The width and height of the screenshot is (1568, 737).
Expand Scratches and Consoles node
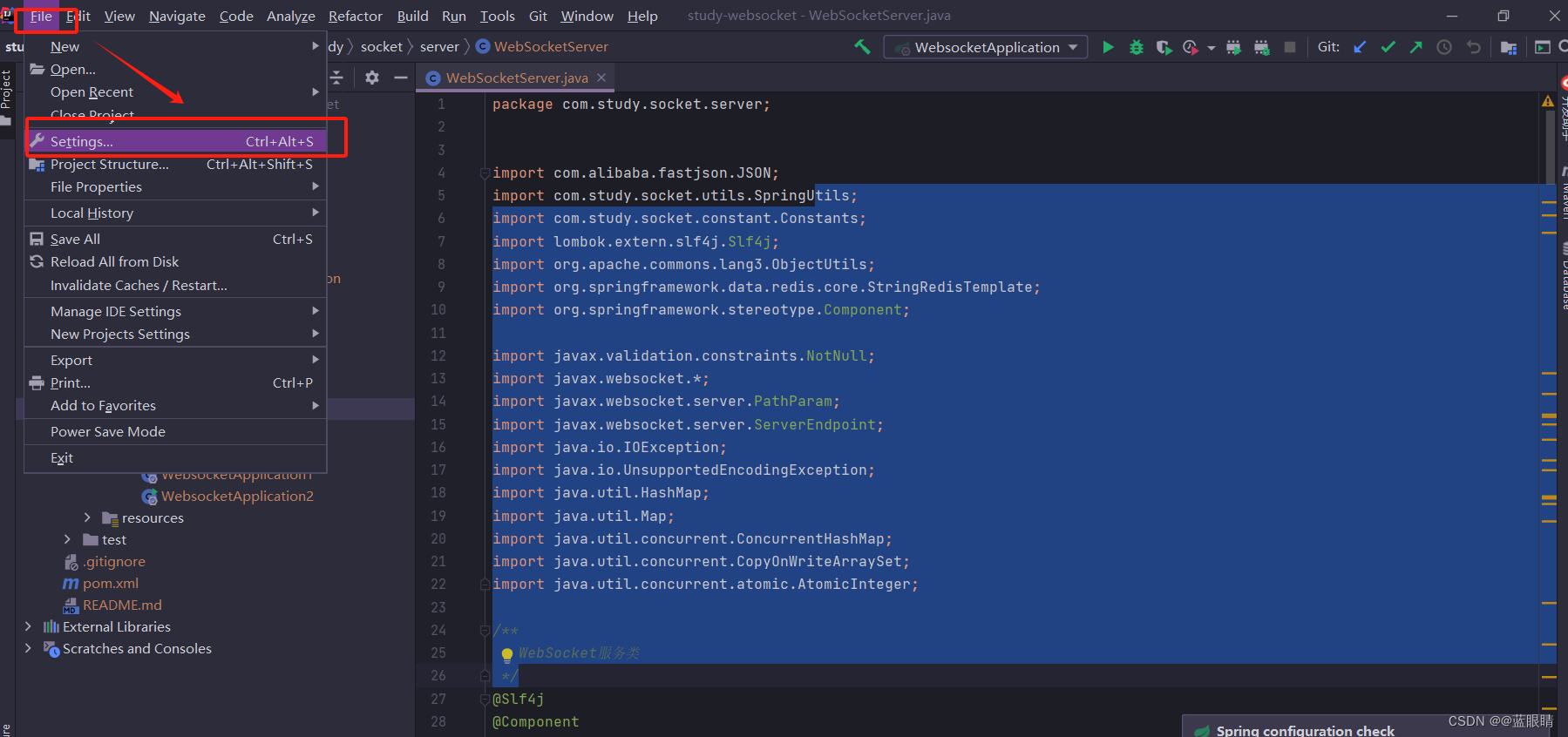(28, 648)
